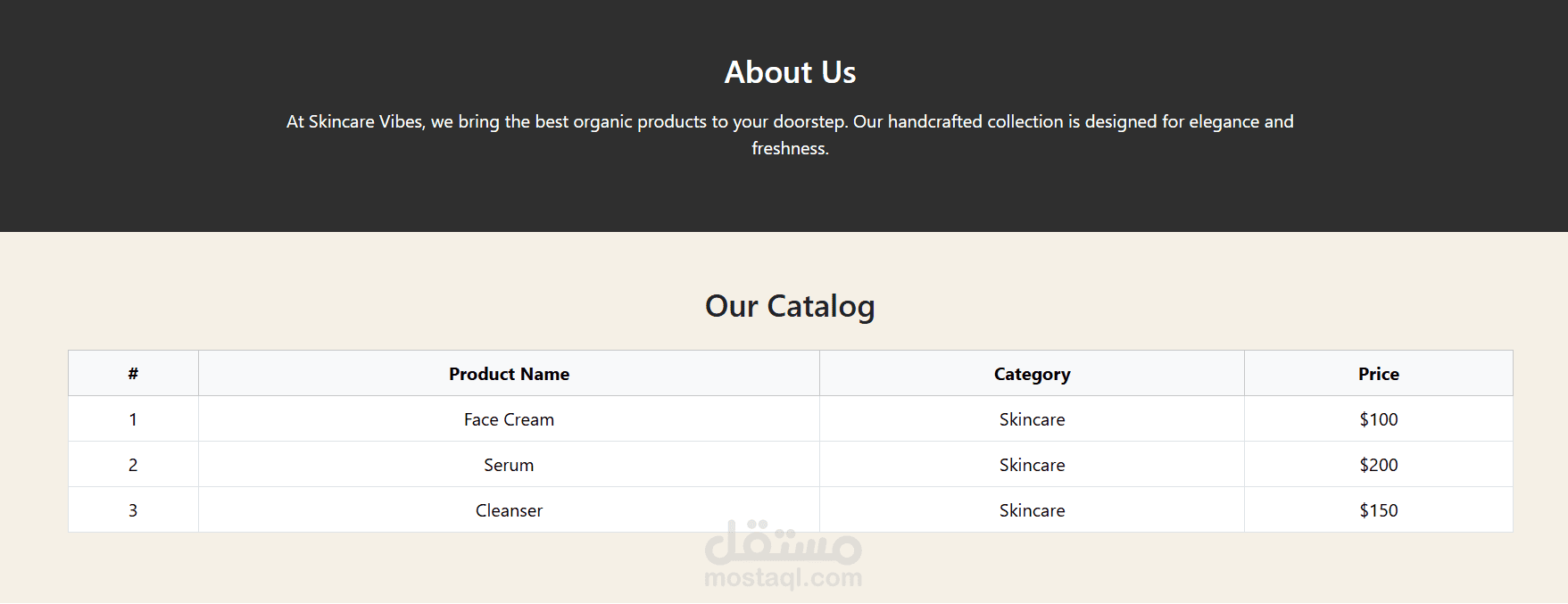1568x604 pixels.
Task: Click row number 1 cell
Action: 133,419
